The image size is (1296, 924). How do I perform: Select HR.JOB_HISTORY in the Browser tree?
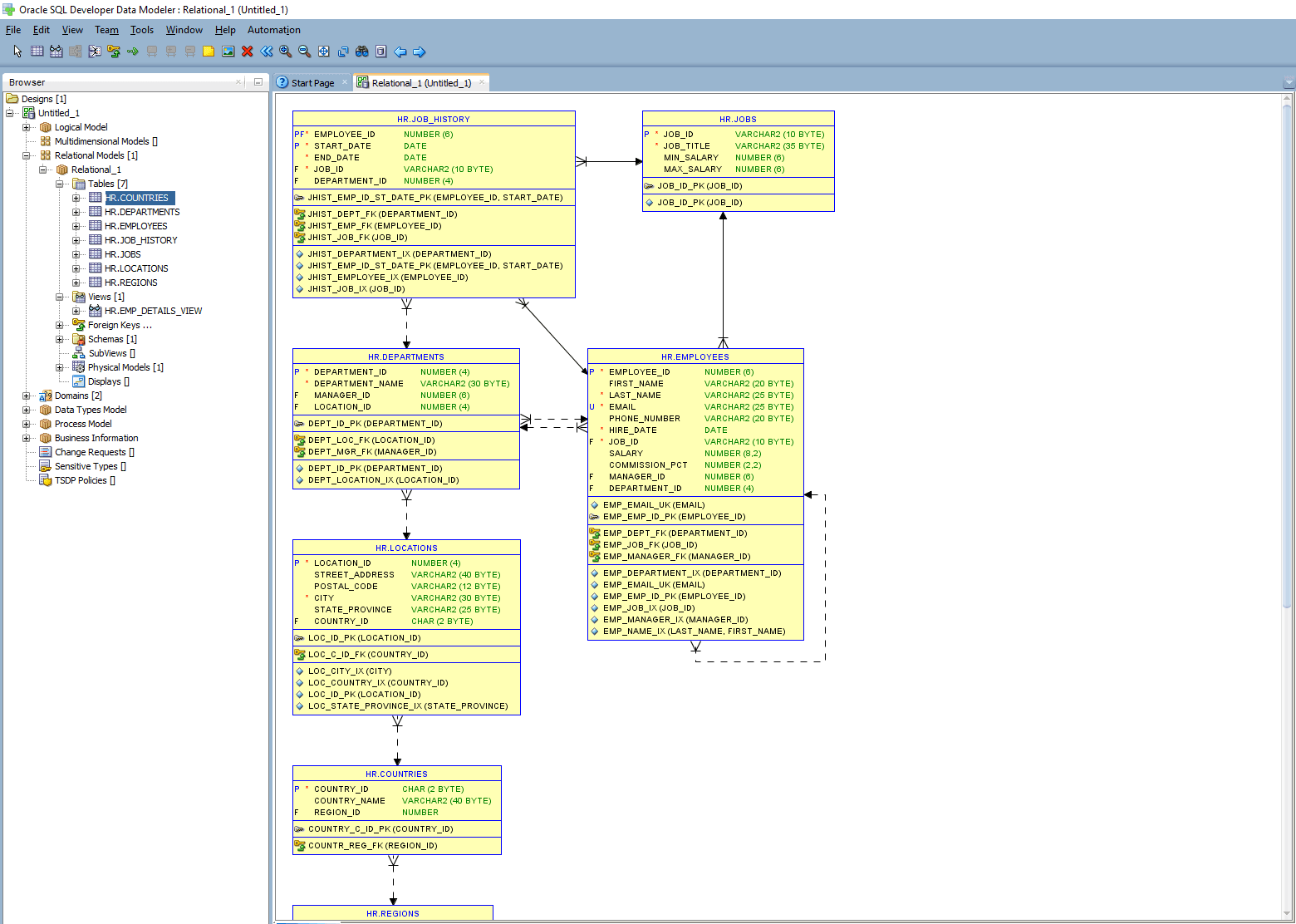pos(140,239)
